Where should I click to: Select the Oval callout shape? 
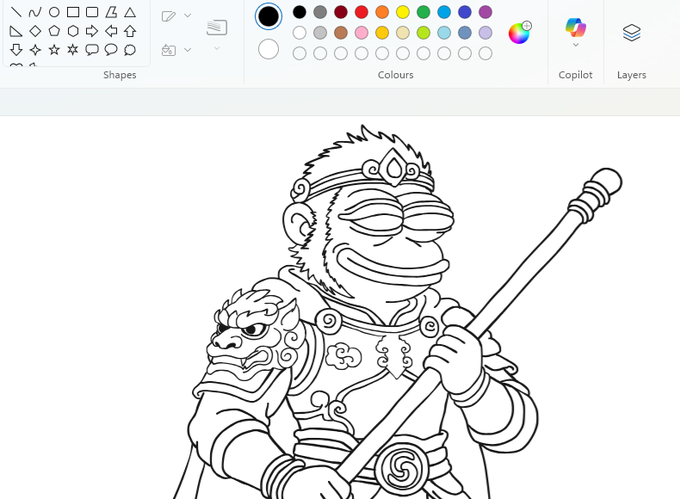click(x=111, y=50)
